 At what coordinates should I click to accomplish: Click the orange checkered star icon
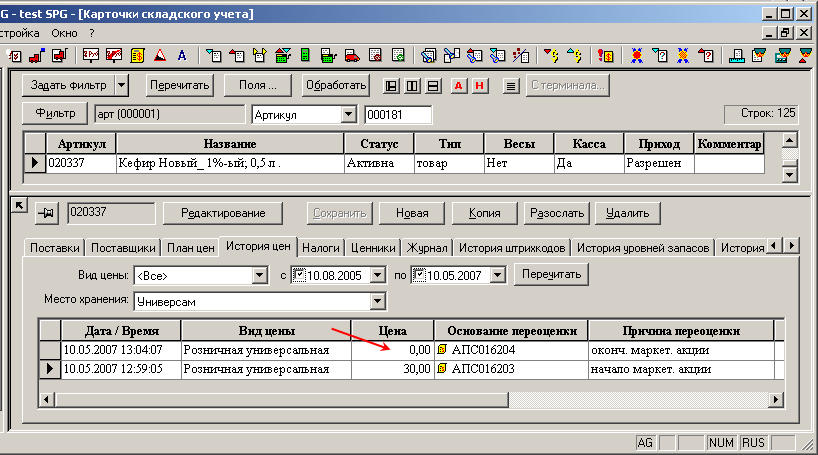click(683, 55)
